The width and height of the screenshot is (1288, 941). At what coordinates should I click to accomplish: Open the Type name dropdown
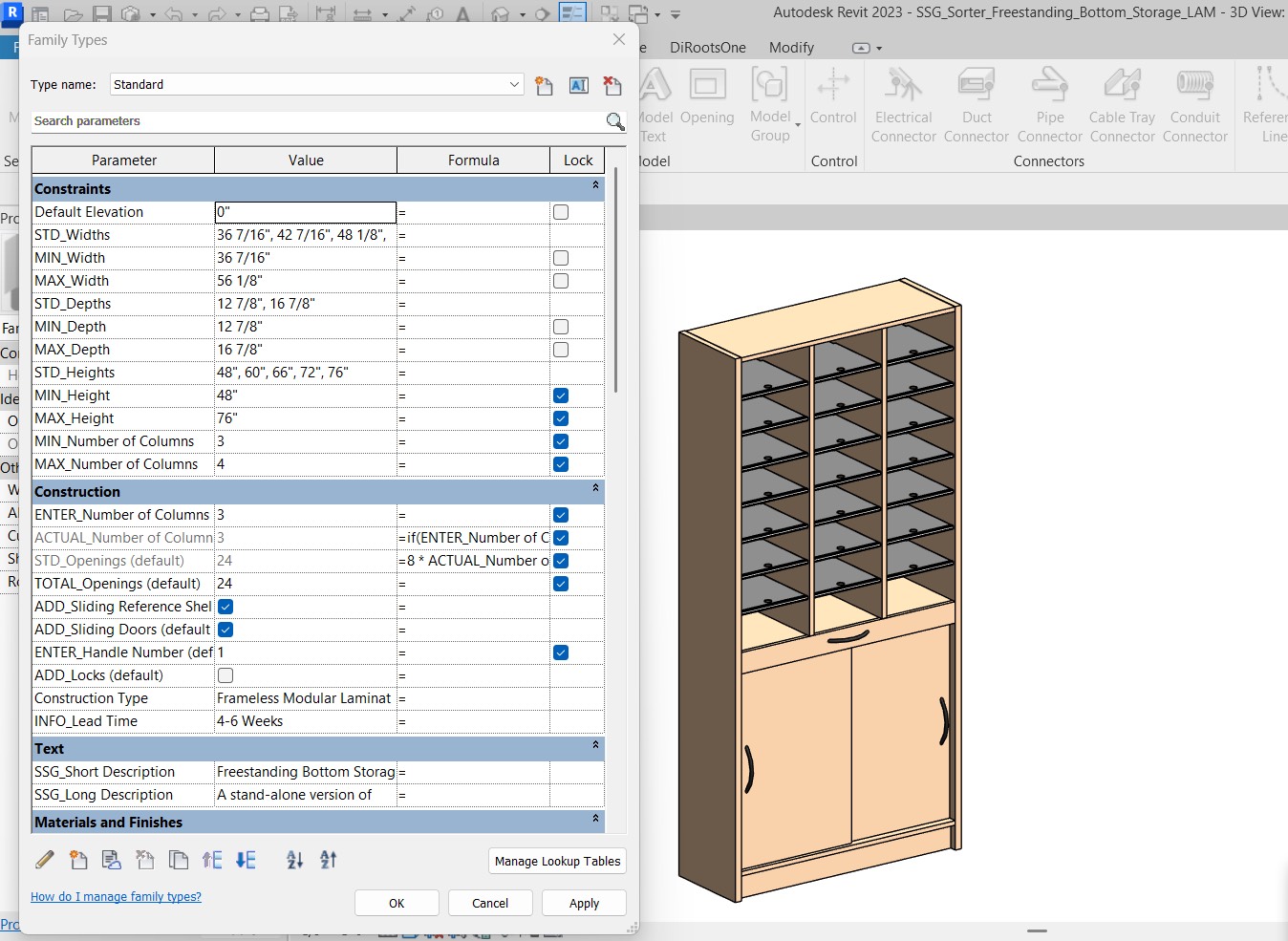pos(514,84)
